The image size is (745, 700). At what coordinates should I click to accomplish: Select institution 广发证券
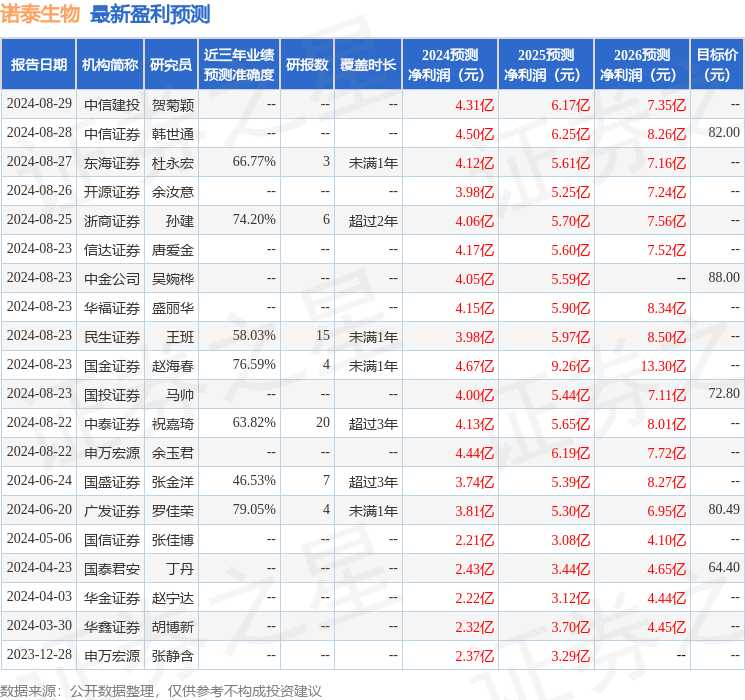point(112,511)
